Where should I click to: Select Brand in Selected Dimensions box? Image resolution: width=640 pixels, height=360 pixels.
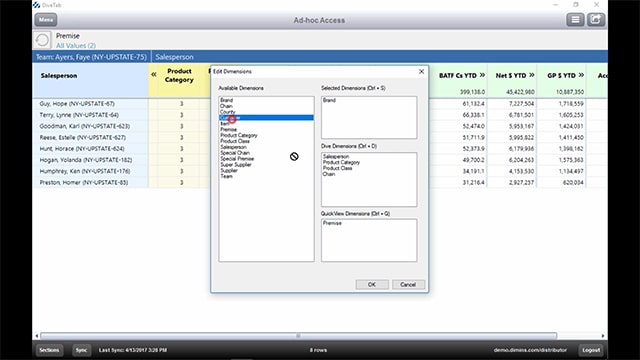pyautogui.click(x=329, y=100)
